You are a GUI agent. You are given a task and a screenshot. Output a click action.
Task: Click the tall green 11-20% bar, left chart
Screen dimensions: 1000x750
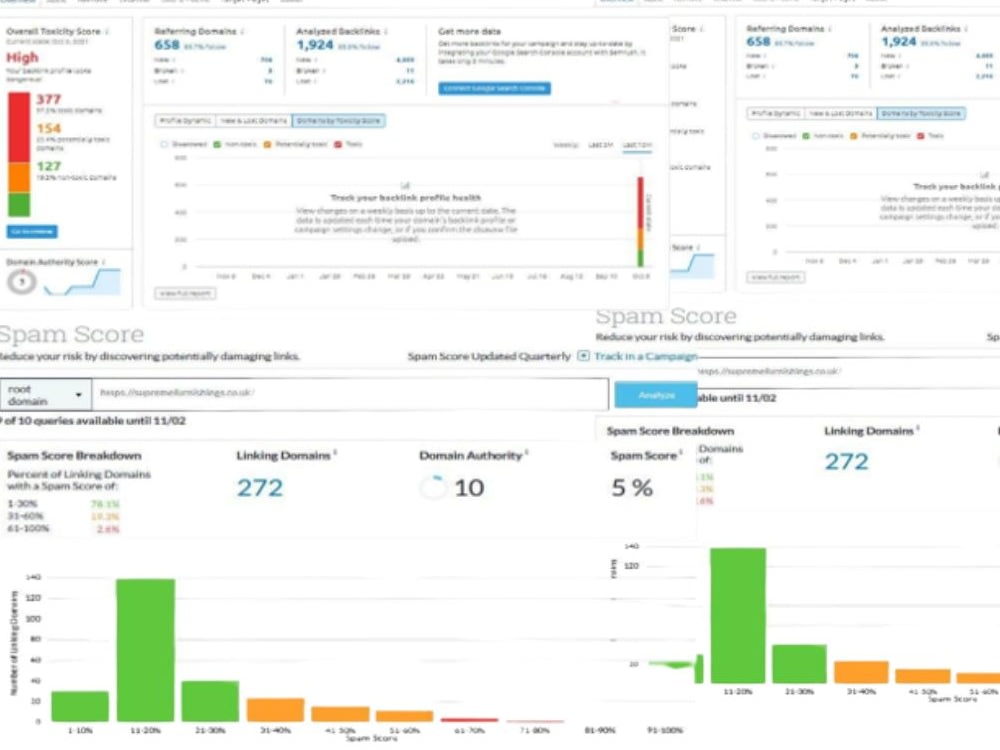point(145,651)
